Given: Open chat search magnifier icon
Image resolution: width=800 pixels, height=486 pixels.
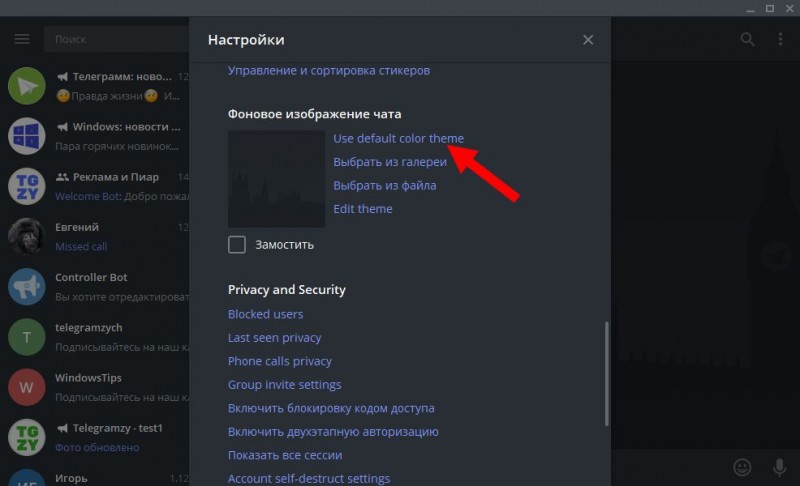Looking at the screenshot, I should [x=747, y=39].
